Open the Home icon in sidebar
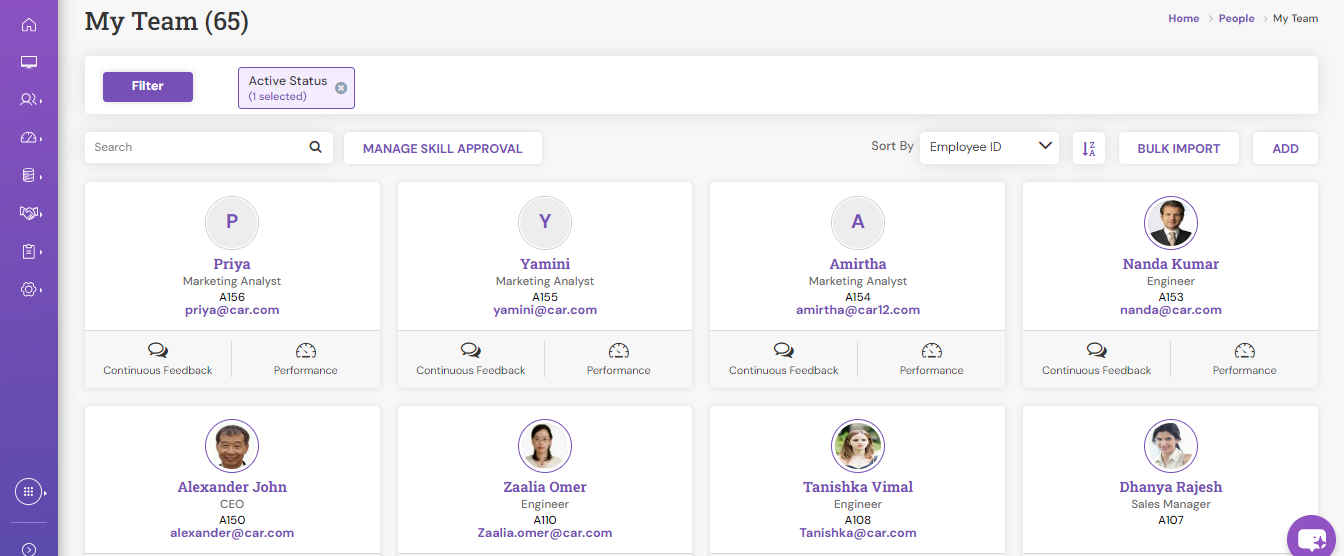 (x=29, y=24)
